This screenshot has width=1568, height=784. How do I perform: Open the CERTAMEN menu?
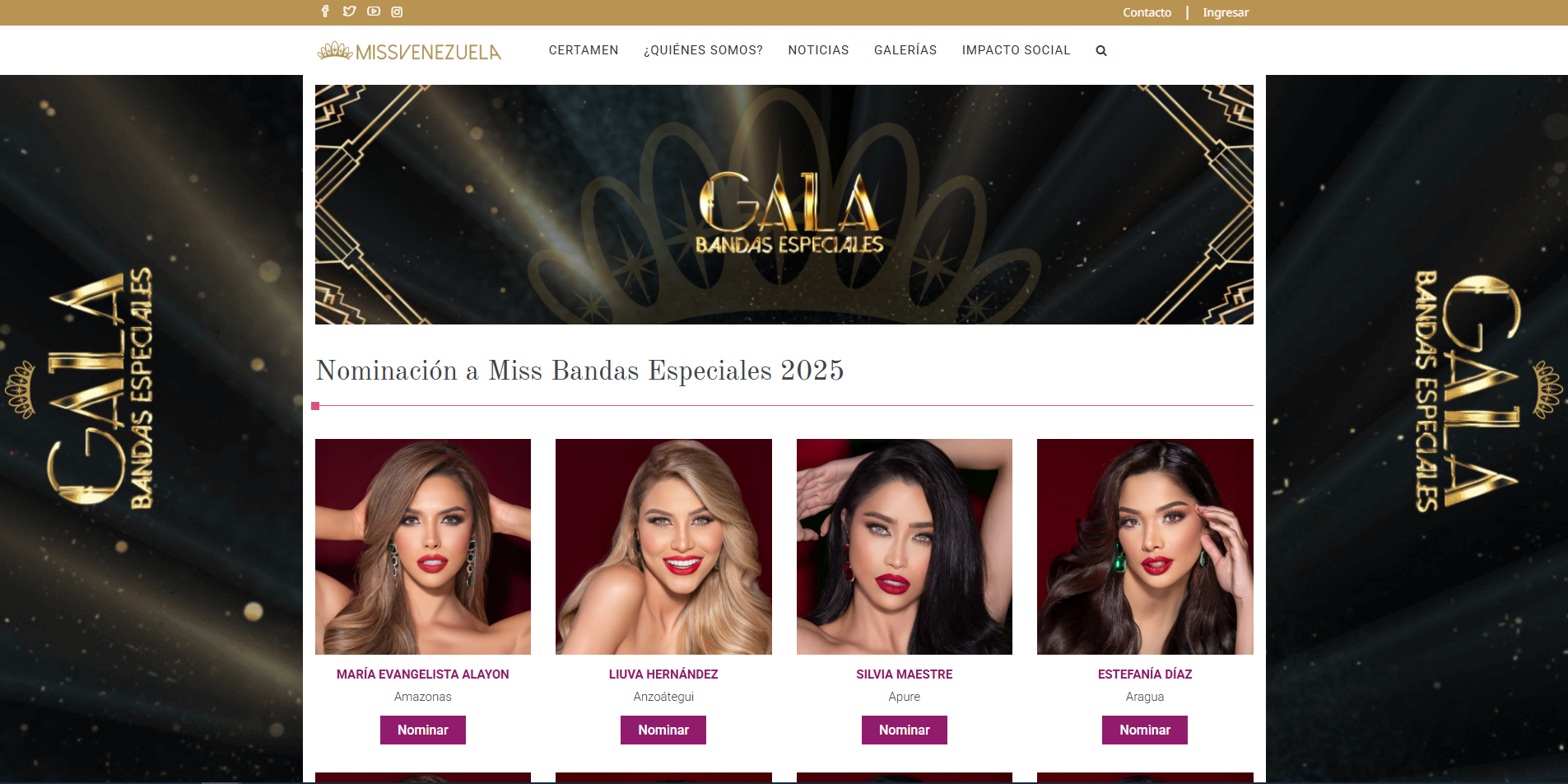tap(584, 50)
